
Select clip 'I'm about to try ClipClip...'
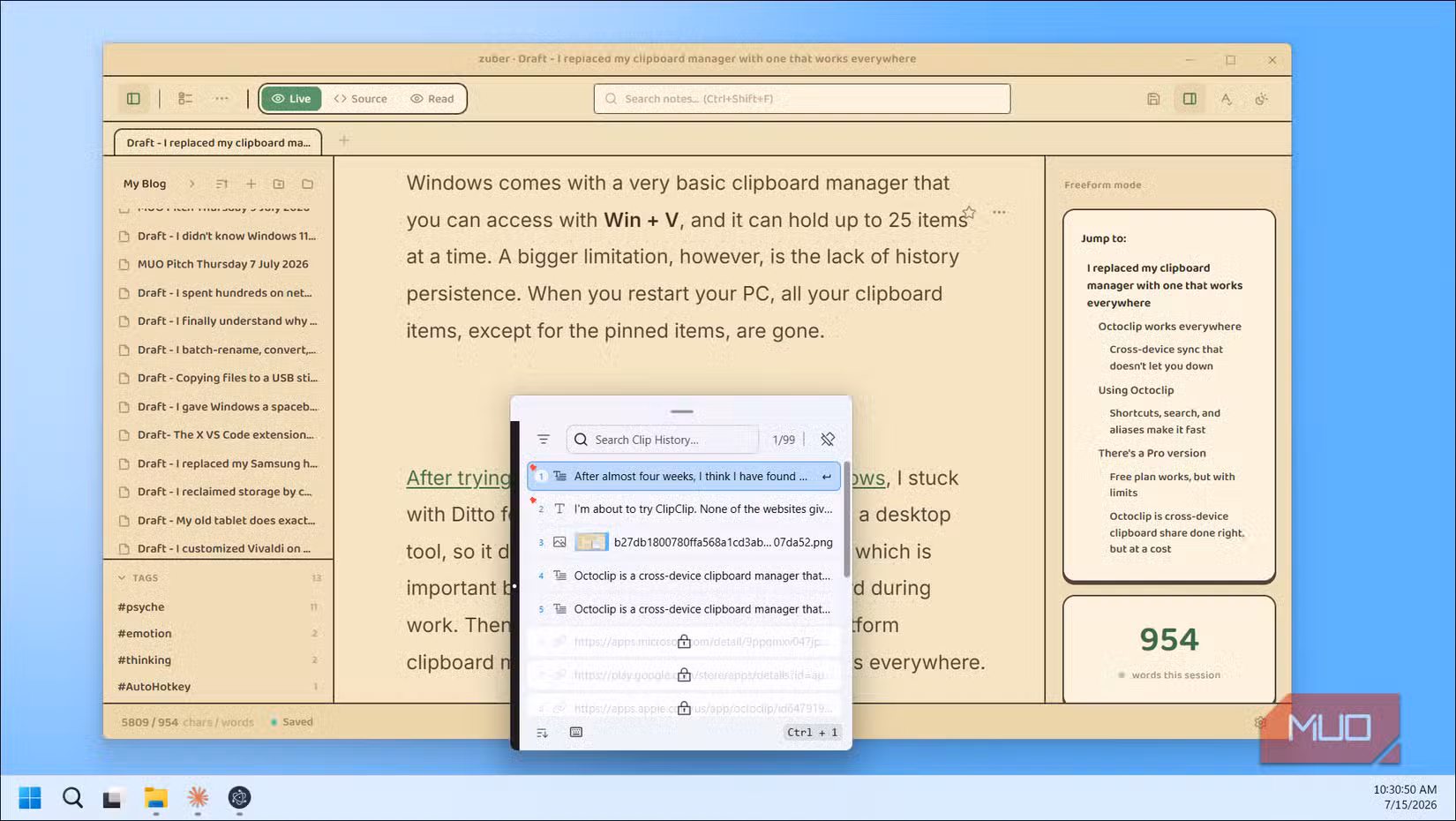tap(684, 509)
